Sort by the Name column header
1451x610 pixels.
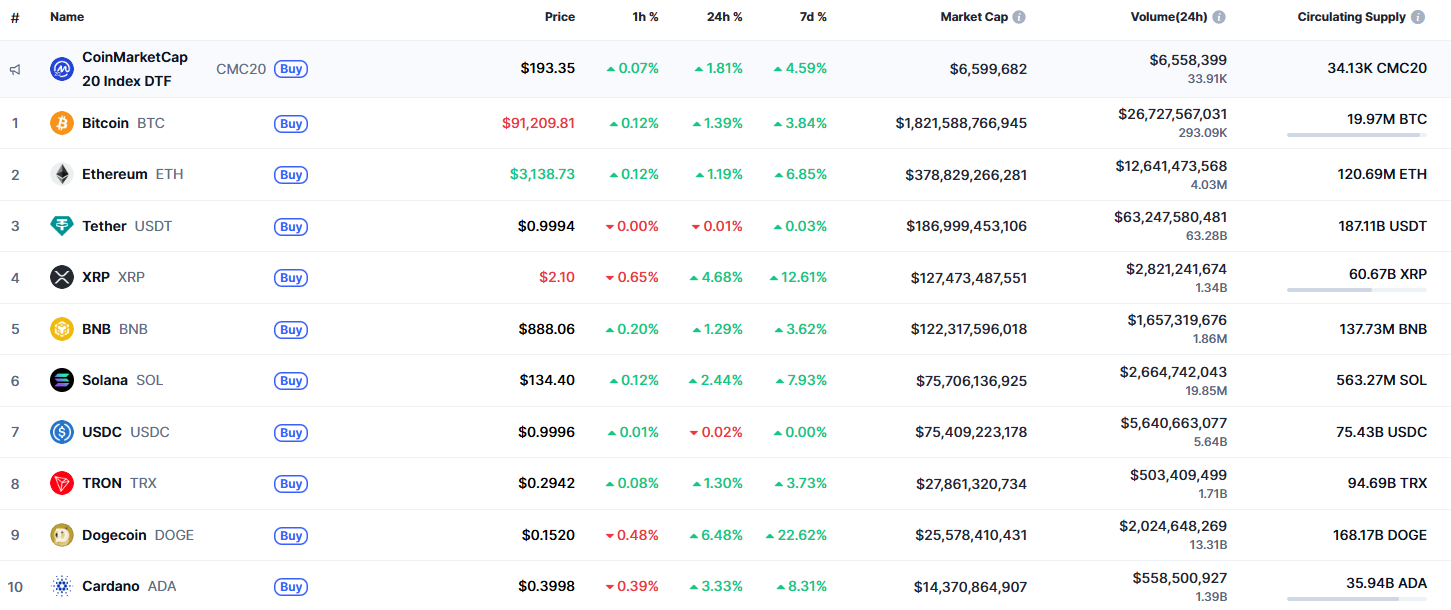(67, 17)
